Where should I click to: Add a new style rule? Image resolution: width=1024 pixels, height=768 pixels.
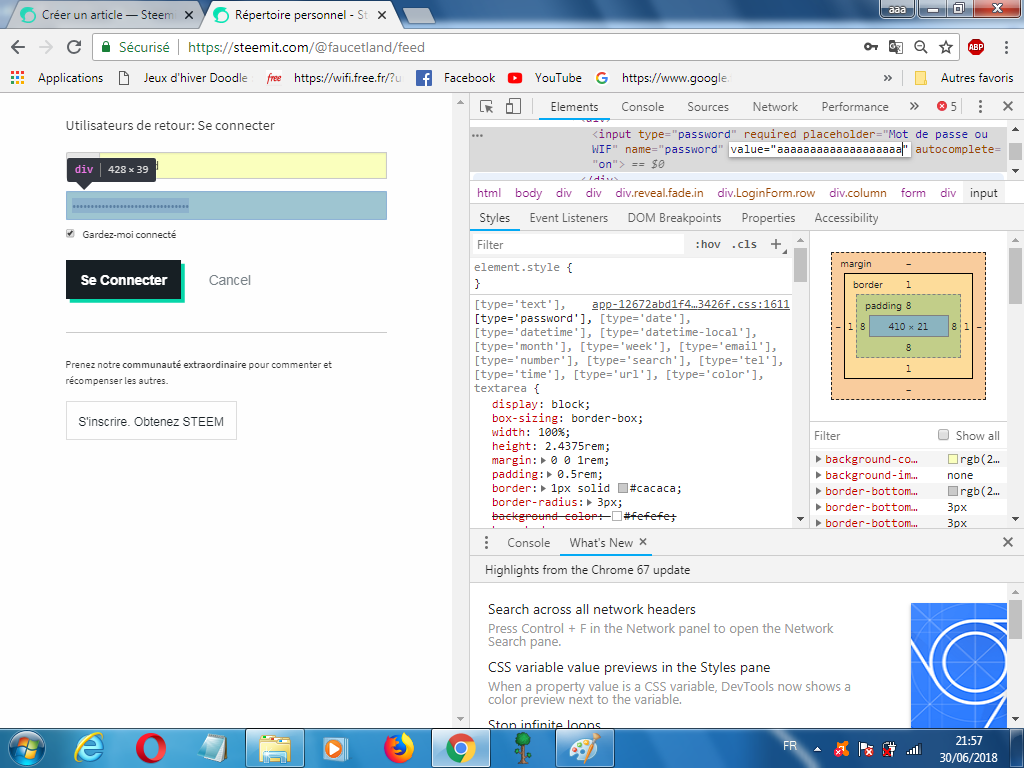tap(776, 244)
